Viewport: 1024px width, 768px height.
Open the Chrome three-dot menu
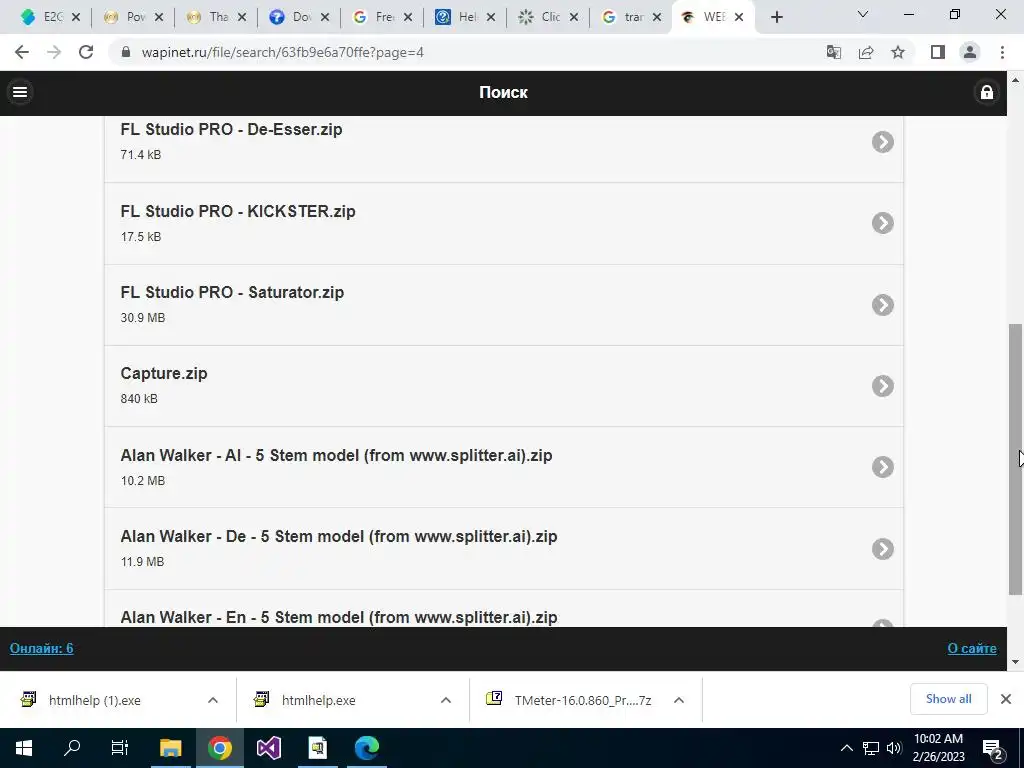[1002, 52]
